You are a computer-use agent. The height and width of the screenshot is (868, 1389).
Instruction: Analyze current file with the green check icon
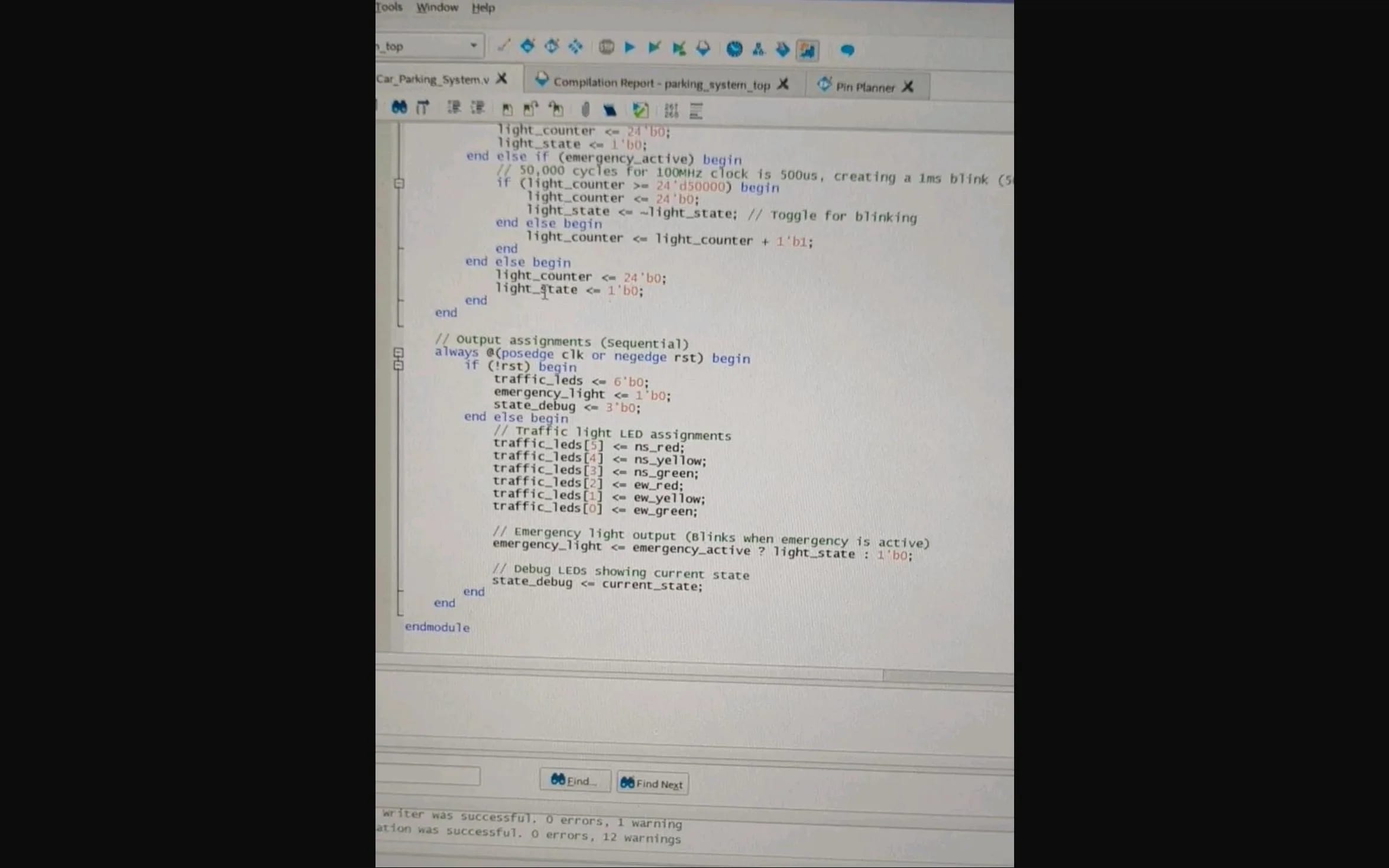(640, 110)
